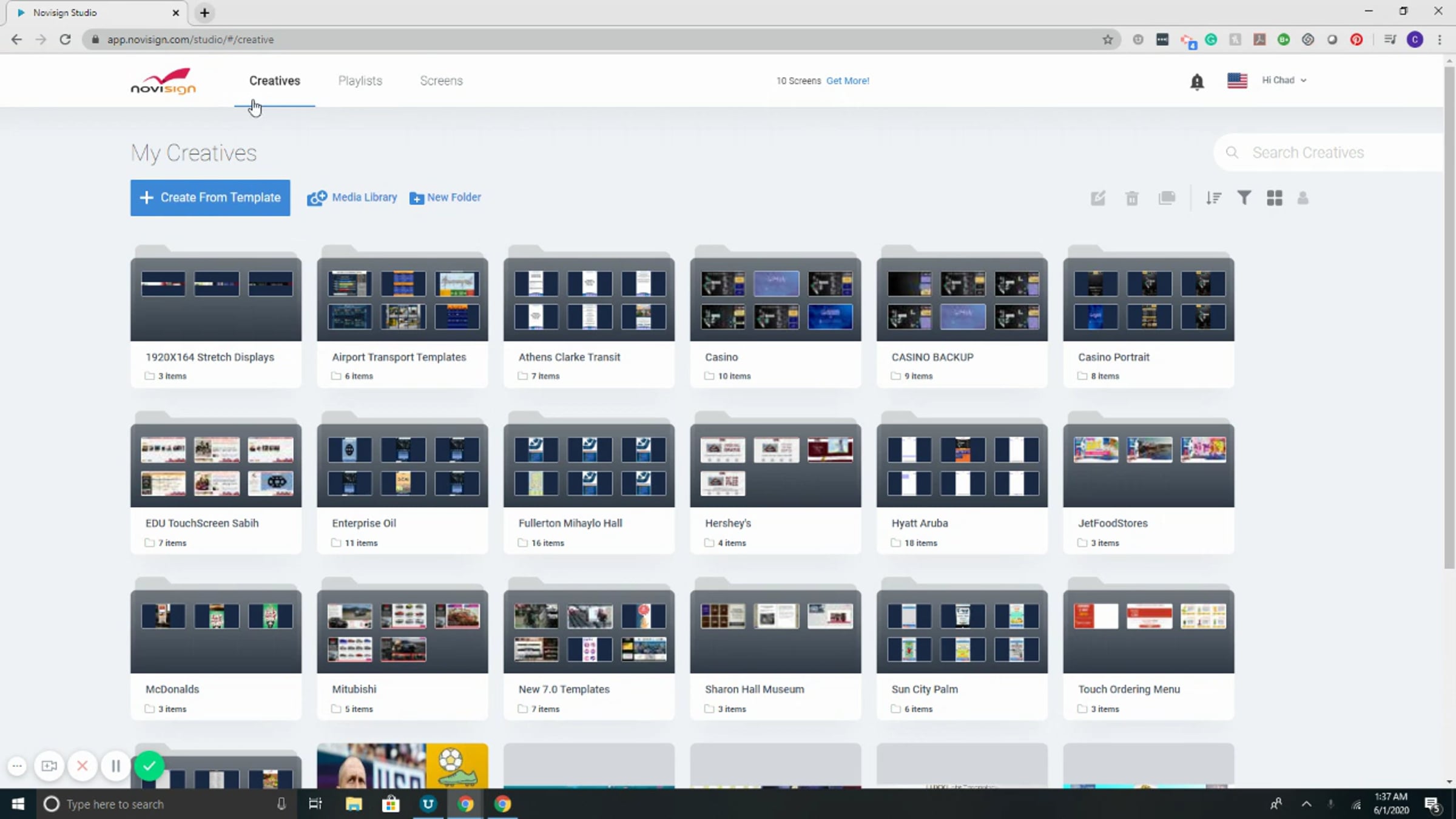Viewport: 1456px width, 819px height.
Task: Click the sort order icon
Action: tap(1213, 198)
